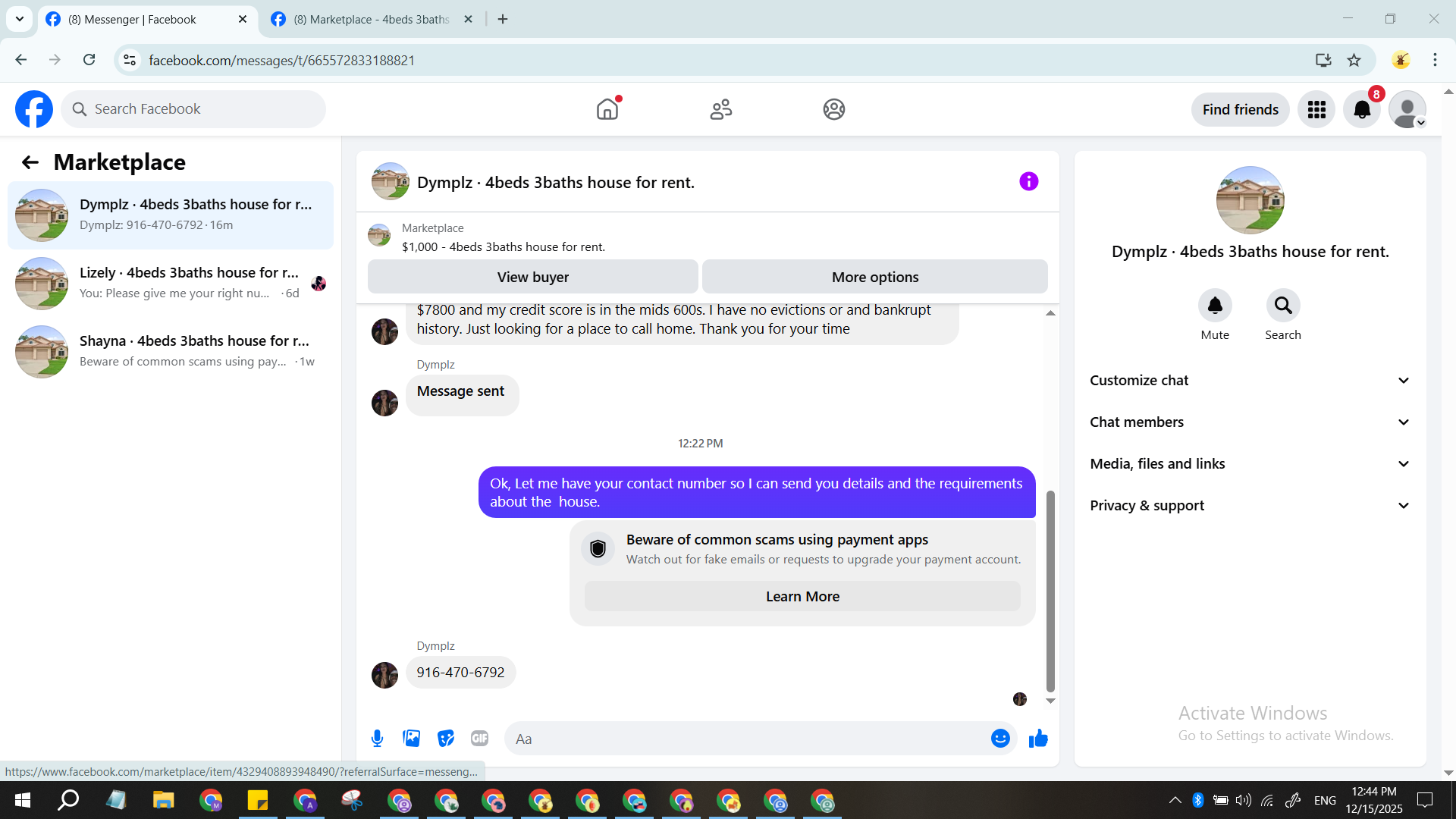
Task: Open the taskbar volume control
Action: pos(1244,800)
